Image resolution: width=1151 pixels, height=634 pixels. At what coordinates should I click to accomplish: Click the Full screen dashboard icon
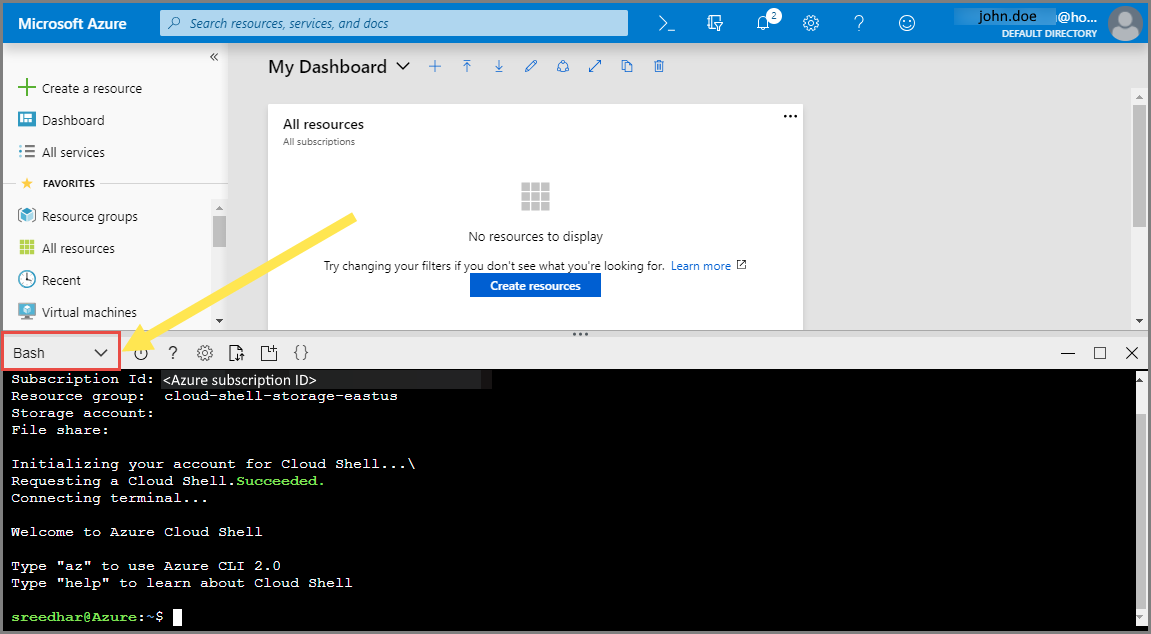(x=595, y=66)
